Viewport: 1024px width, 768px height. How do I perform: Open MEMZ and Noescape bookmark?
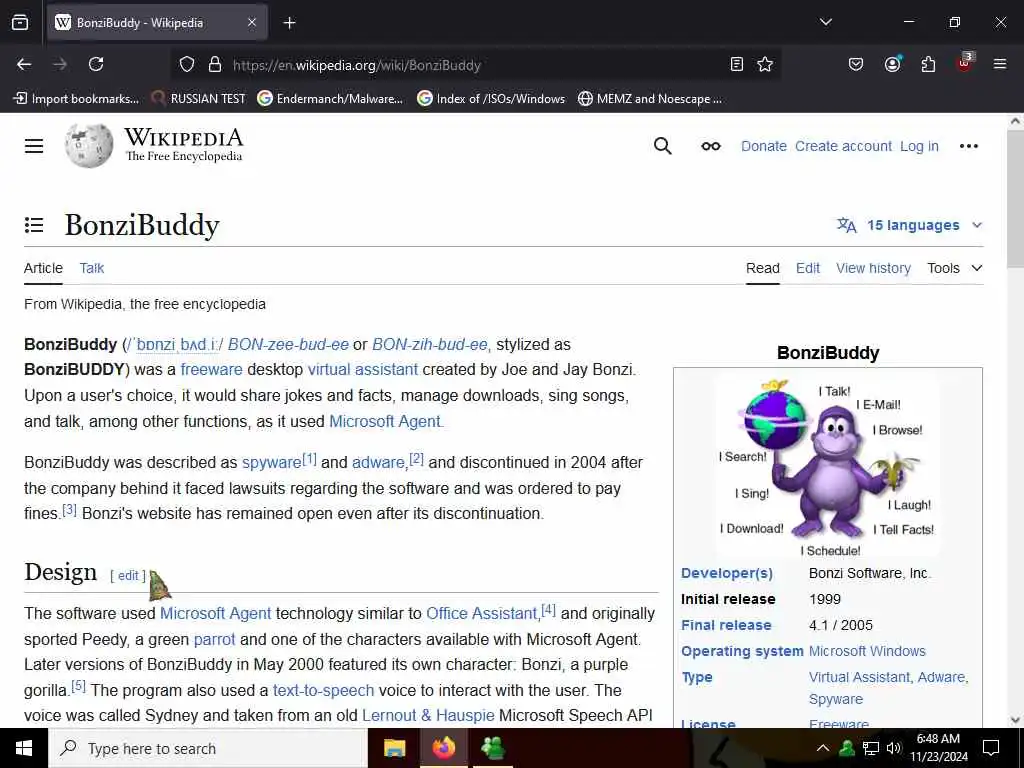(x=650, y=99)
